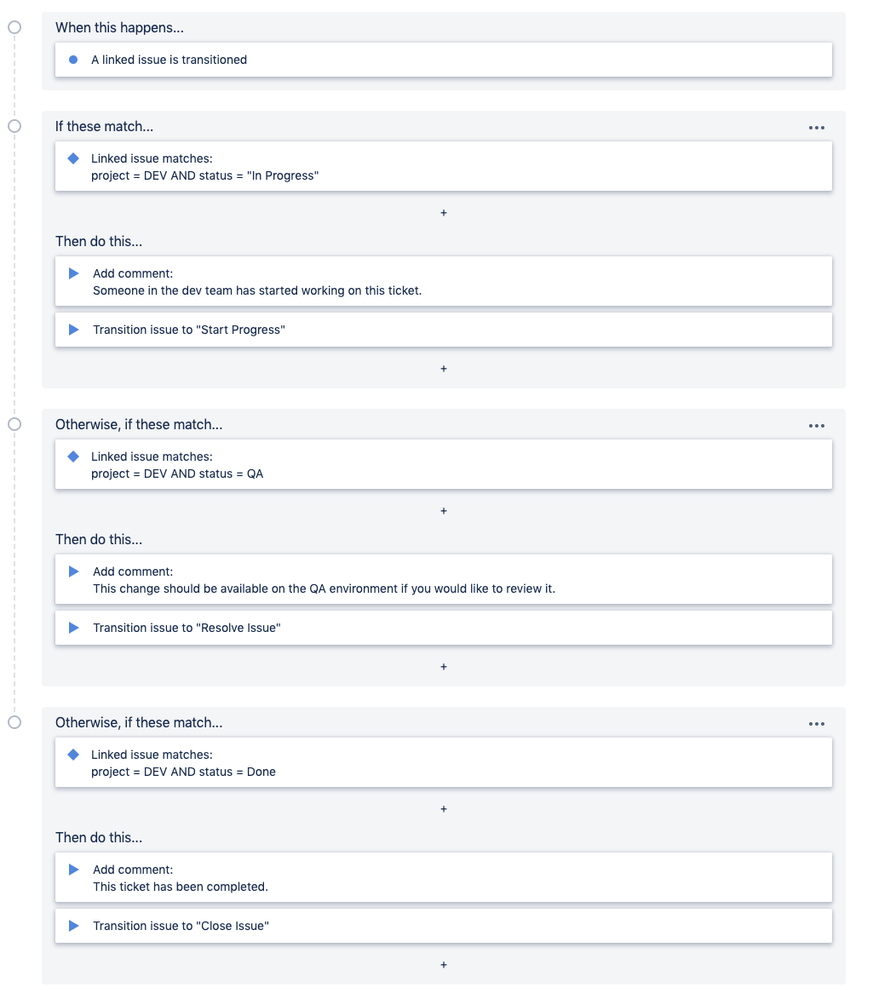The width and height of the screenshot is (873, 999).
Task: Add action below 'Resolve Issue' transition
Action: coord(444,667)
